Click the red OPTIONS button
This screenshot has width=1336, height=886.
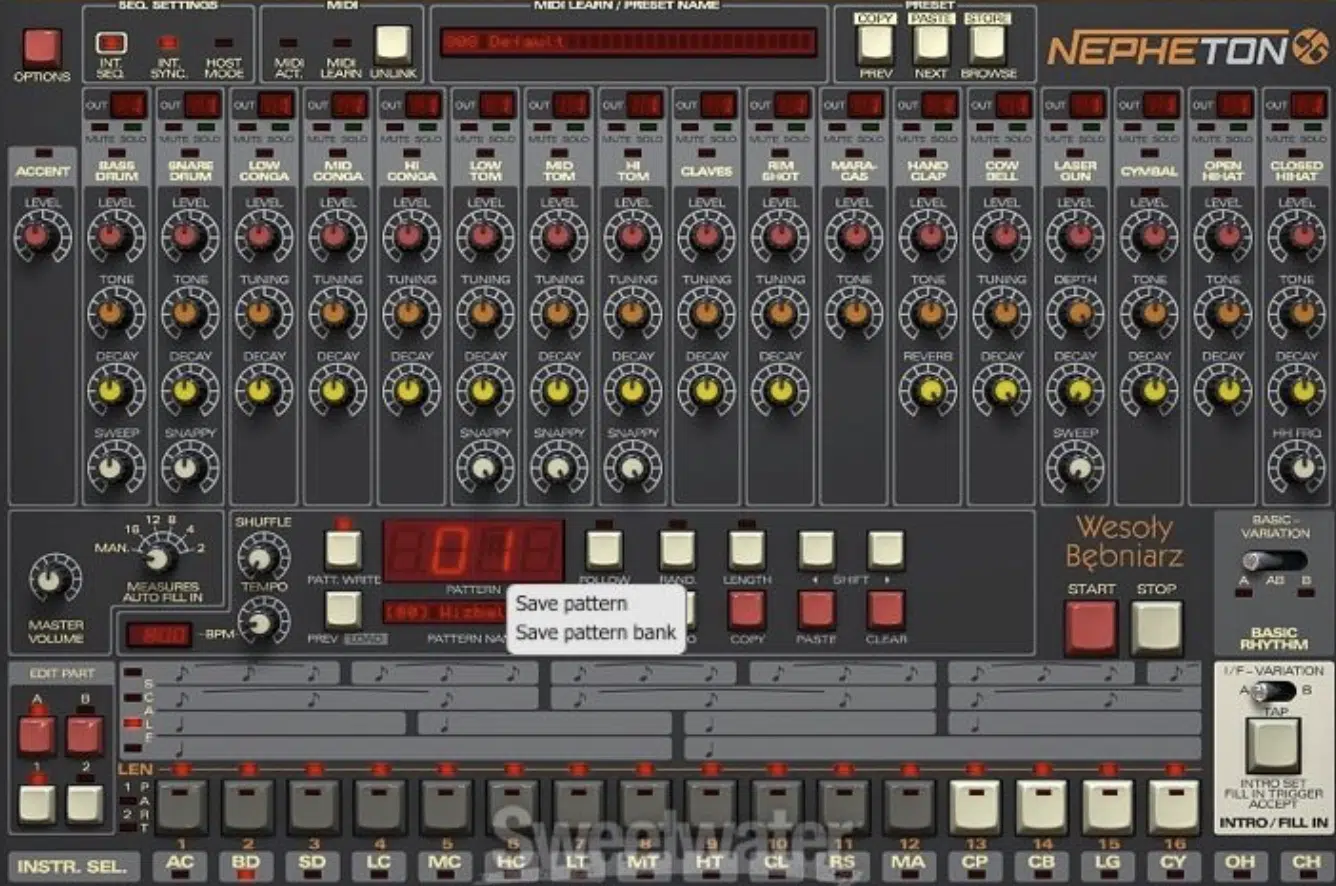[x=42, y=47]
